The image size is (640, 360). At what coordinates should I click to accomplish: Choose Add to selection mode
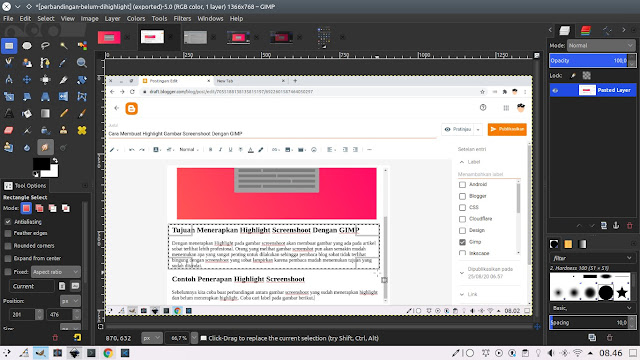[40, 208]
